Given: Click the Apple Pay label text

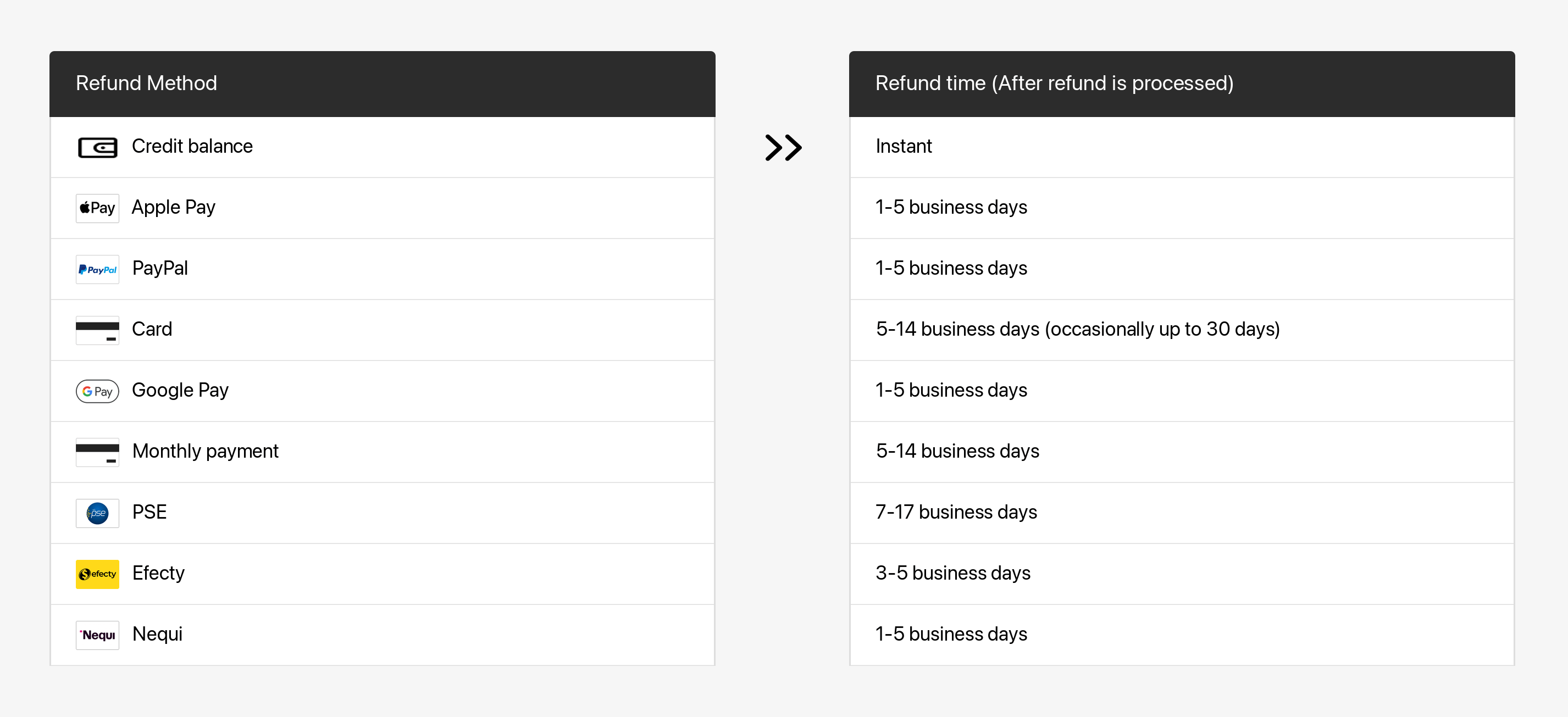Looking at the screenshot, I should tap(174, 208).
